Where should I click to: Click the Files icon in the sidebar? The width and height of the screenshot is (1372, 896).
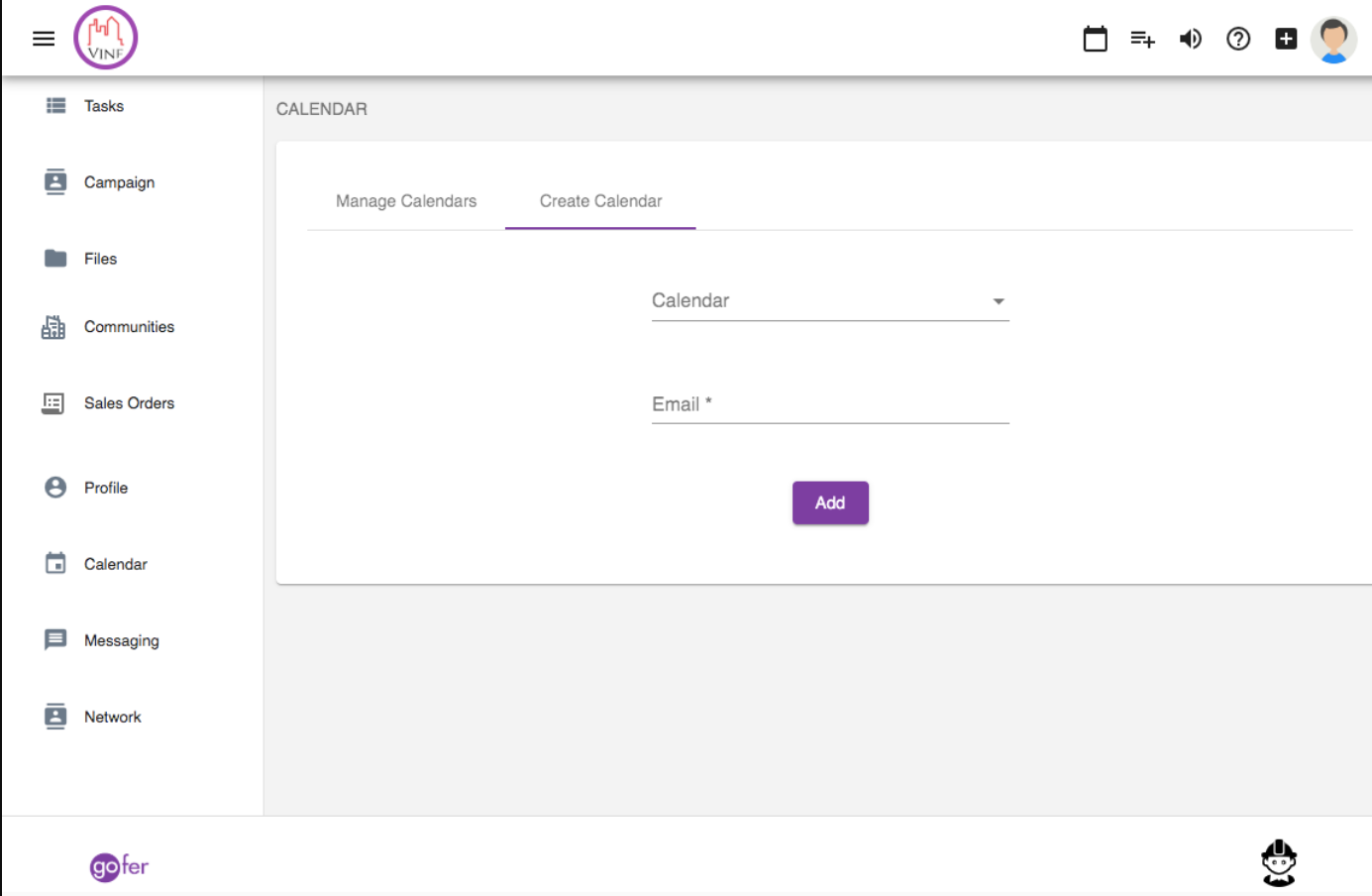click(x=53, y=258)
